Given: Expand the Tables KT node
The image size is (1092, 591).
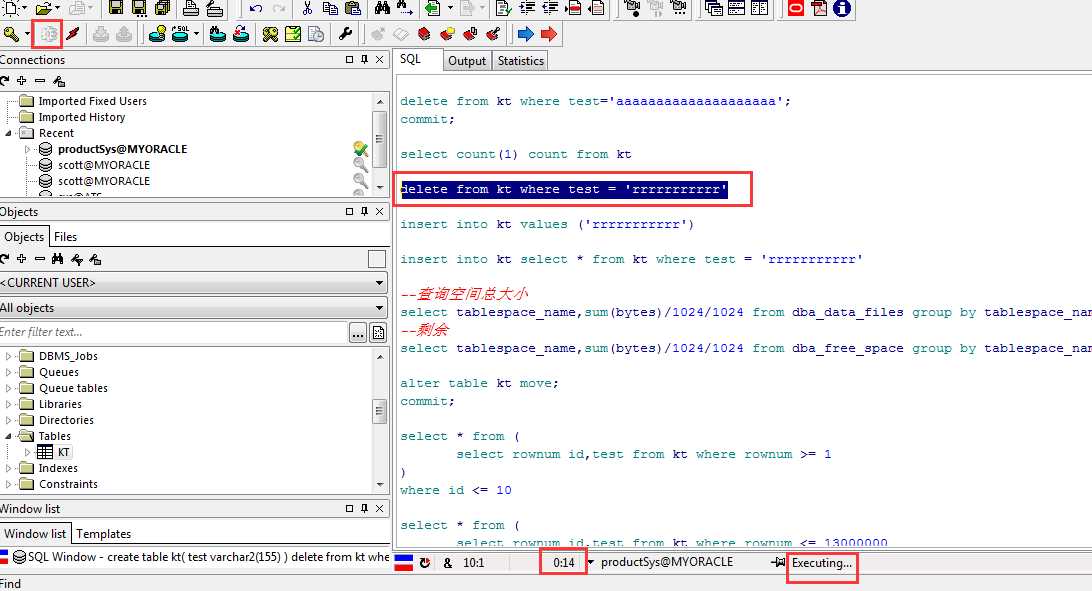Looking at the screenshot, I should coord(27,452).
